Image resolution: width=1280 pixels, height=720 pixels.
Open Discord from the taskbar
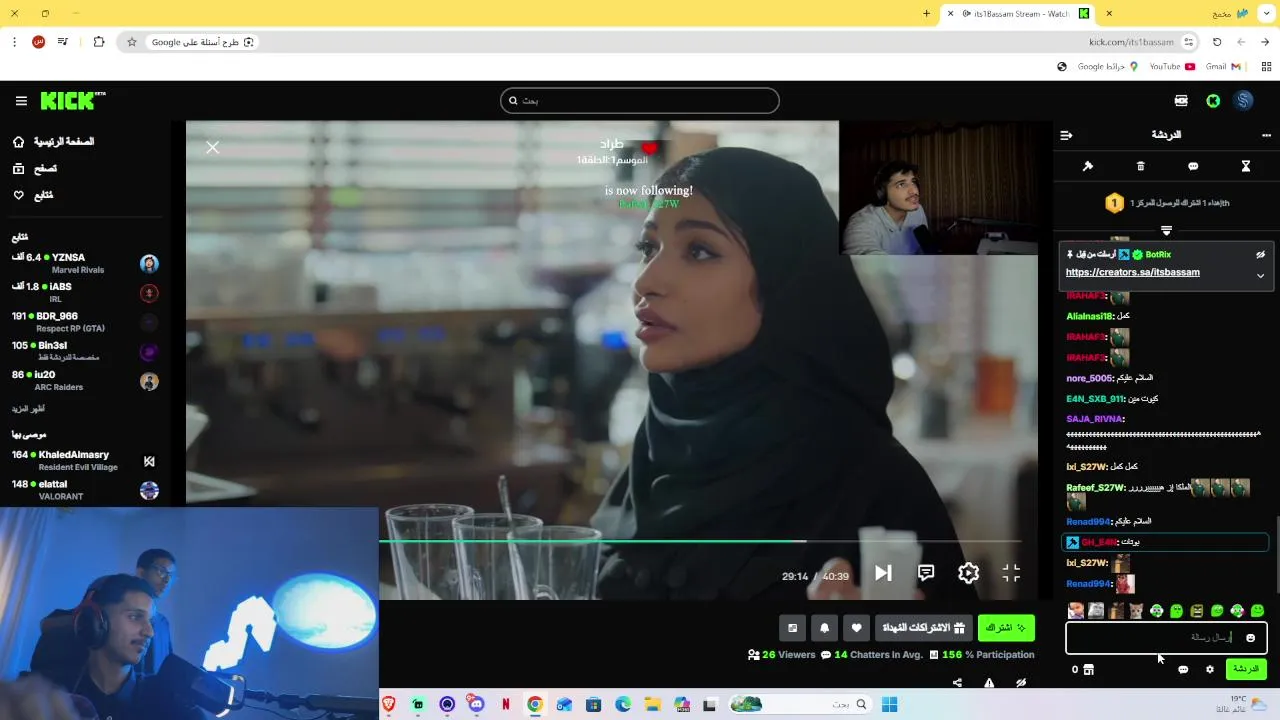[x=476, y=705]
